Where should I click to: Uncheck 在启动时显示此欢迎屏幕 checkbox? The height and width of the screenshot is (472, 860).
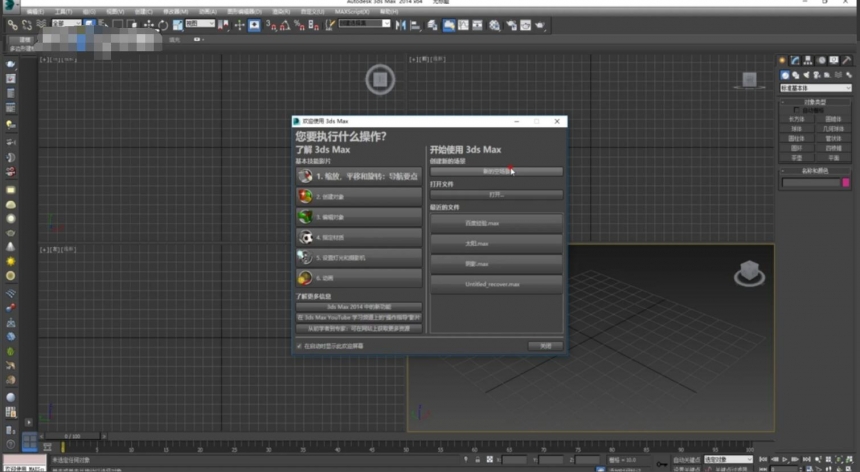(299, 346)
